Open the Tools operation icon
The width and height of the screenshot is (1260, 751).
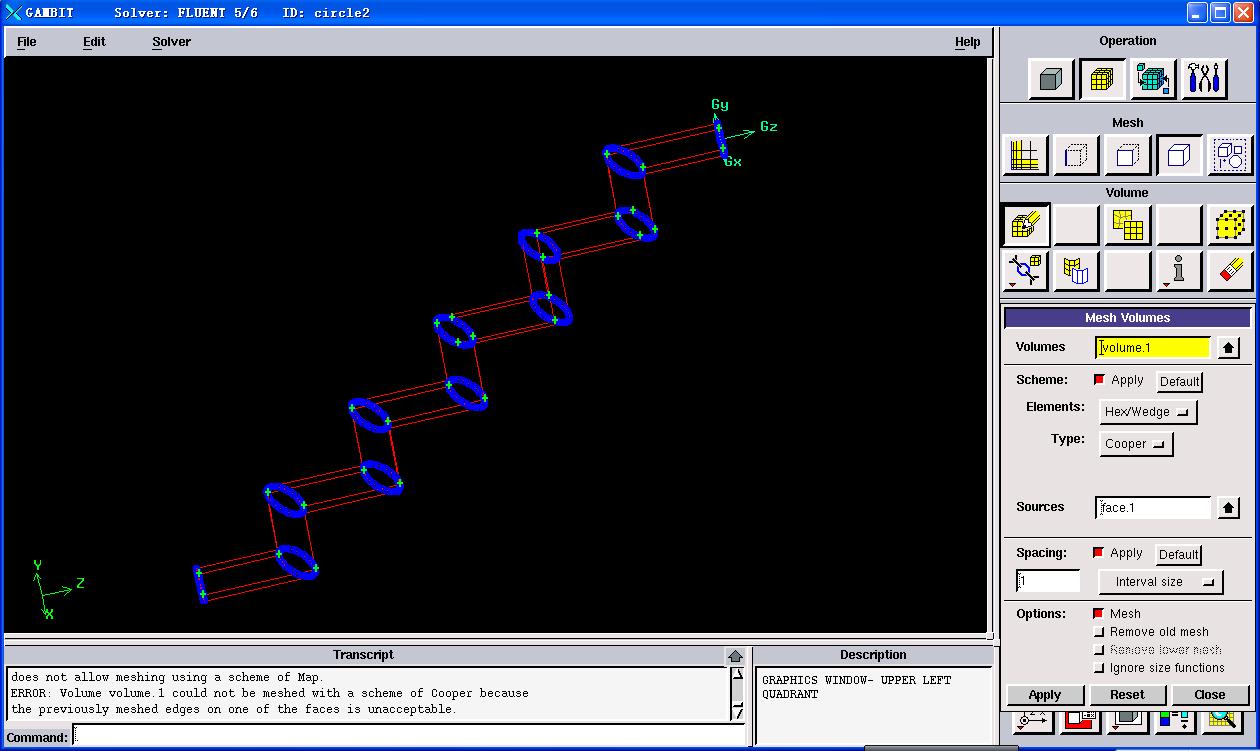pyautogui.click(x=1204, y=79)
